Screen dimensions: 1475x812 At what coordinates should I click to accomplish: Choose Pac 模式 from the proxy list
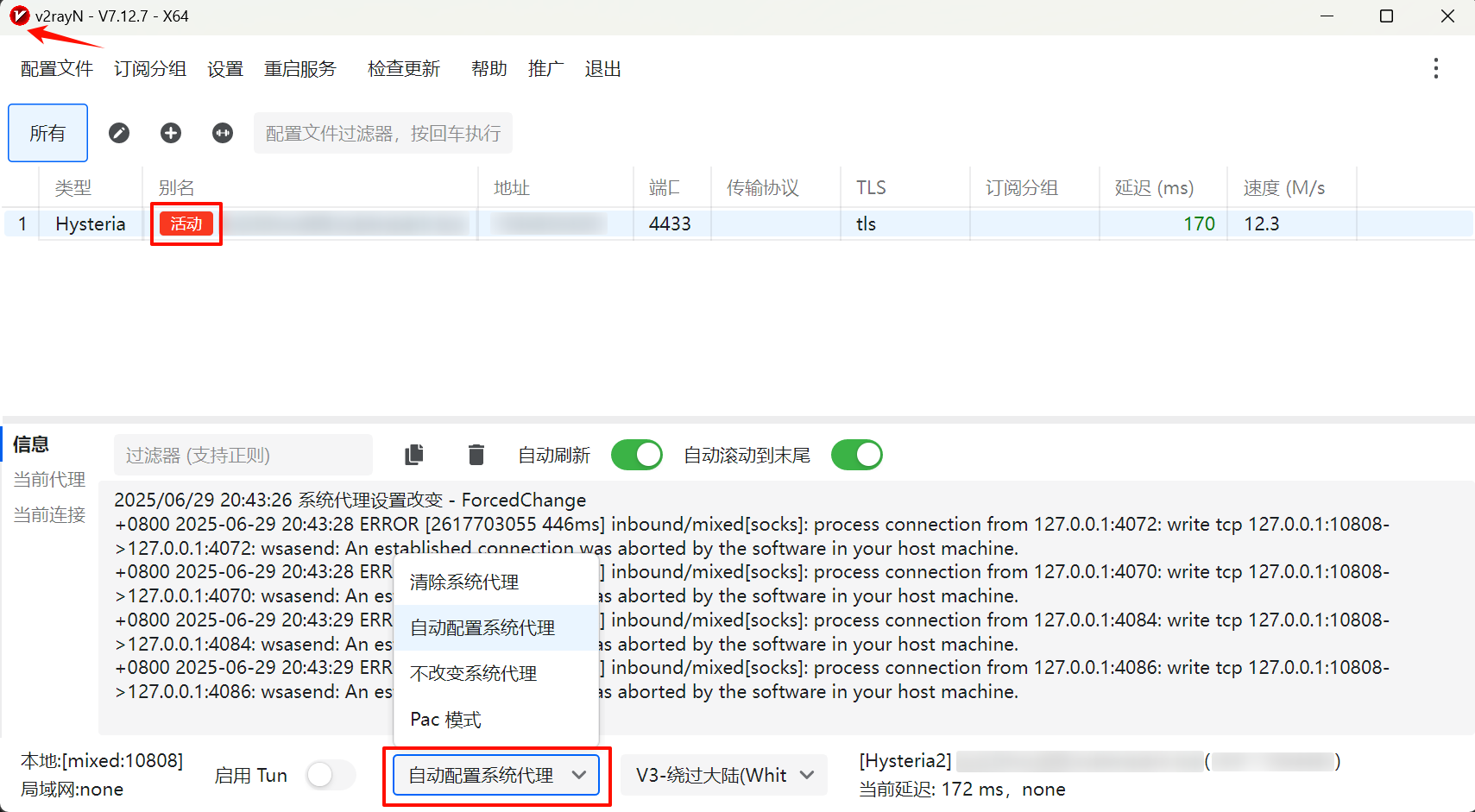446,719
